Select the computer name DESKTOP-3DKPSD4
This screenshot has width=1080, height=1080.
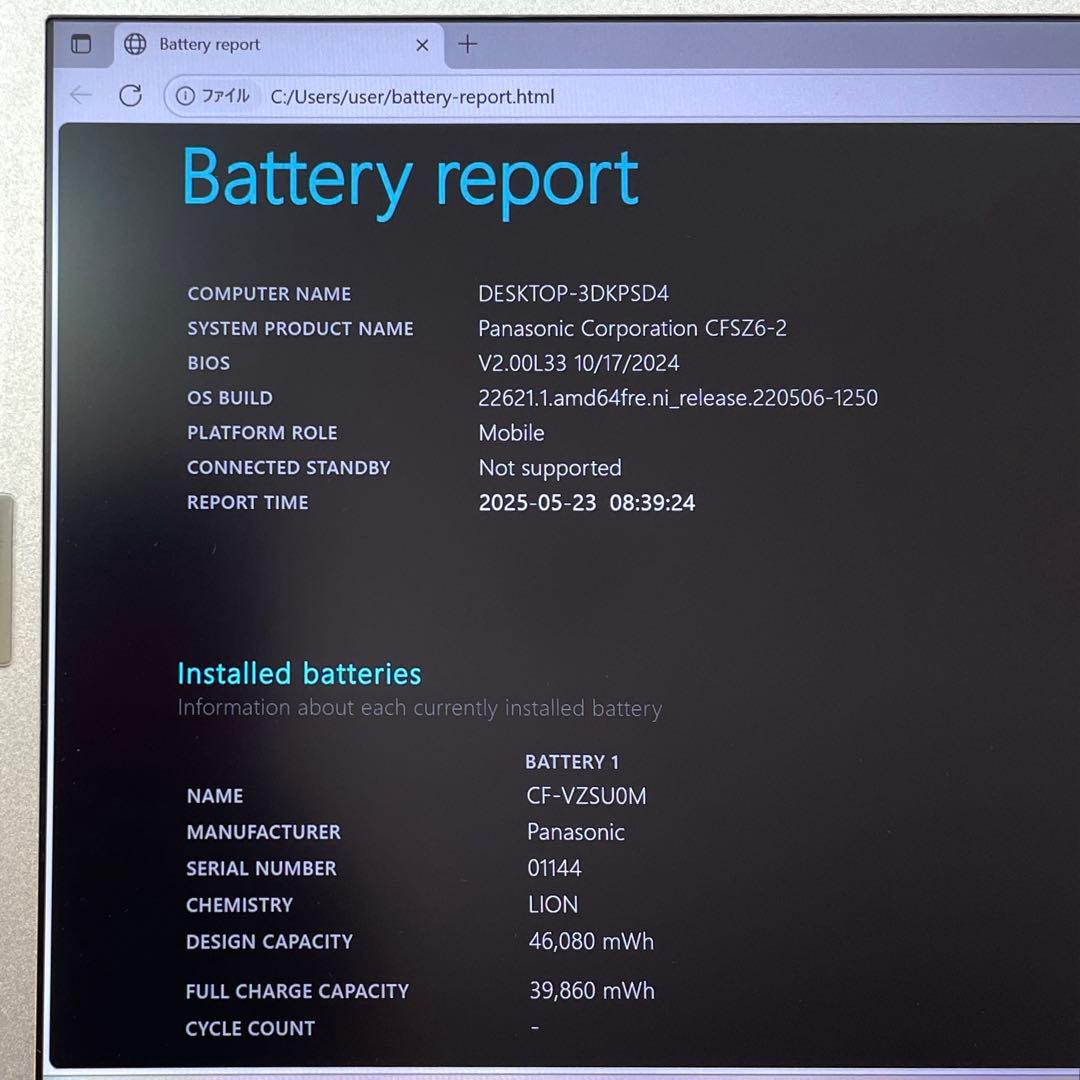coord(573,294)
